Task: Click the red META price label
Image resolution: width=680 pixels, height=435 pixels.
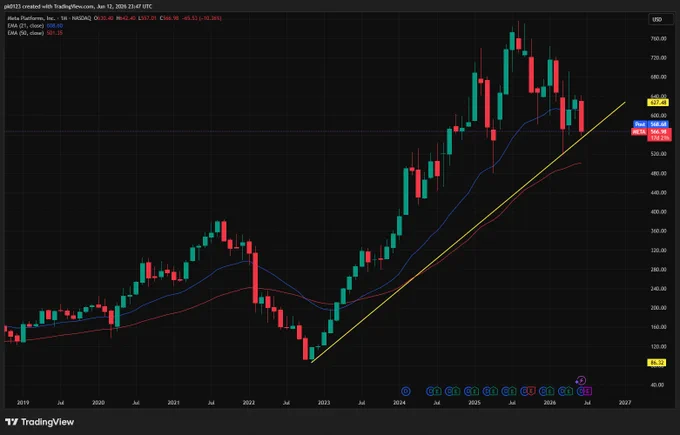Action: click(651, 132)
